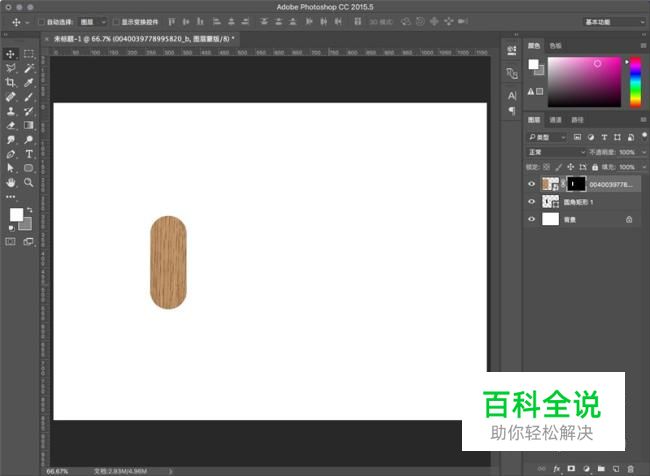Add a layer mask at panel bottom
Screen dimensions: 650x476
(x=571, y=469)
